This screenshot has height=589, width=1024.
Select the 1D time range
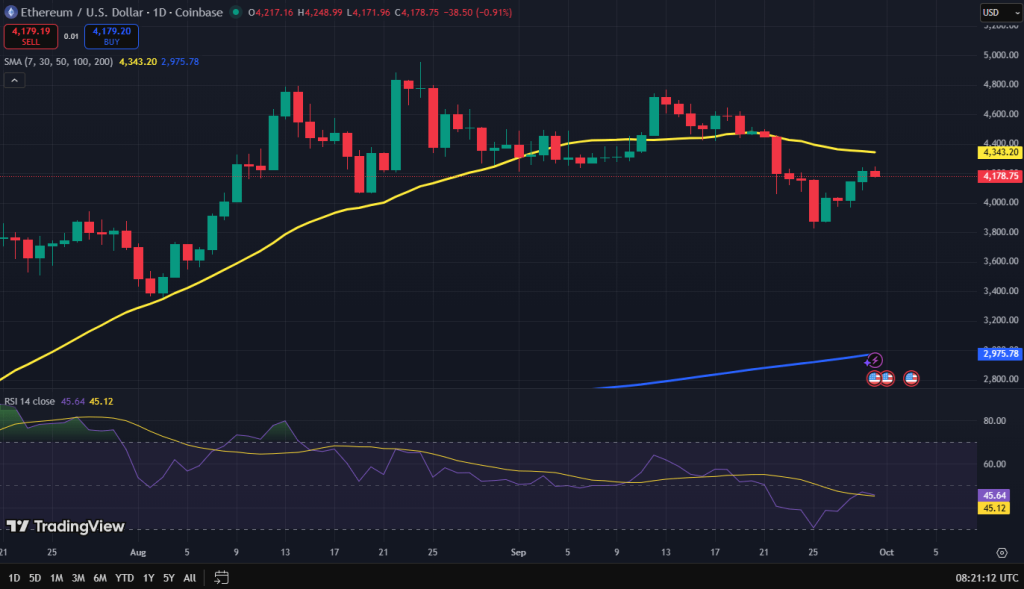(14, 578)
